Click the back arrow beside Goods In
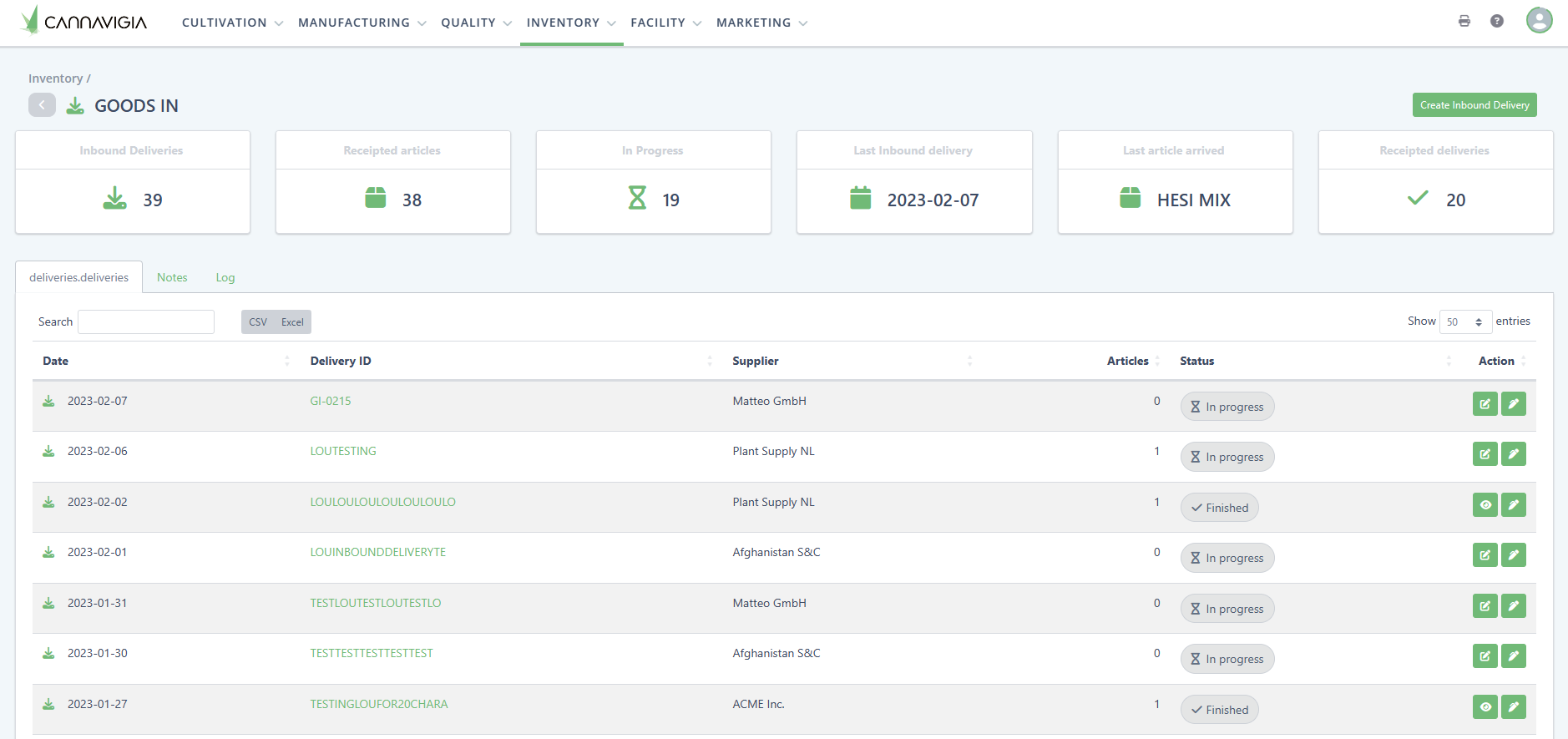1568x739 pixels. pos(42,105)
